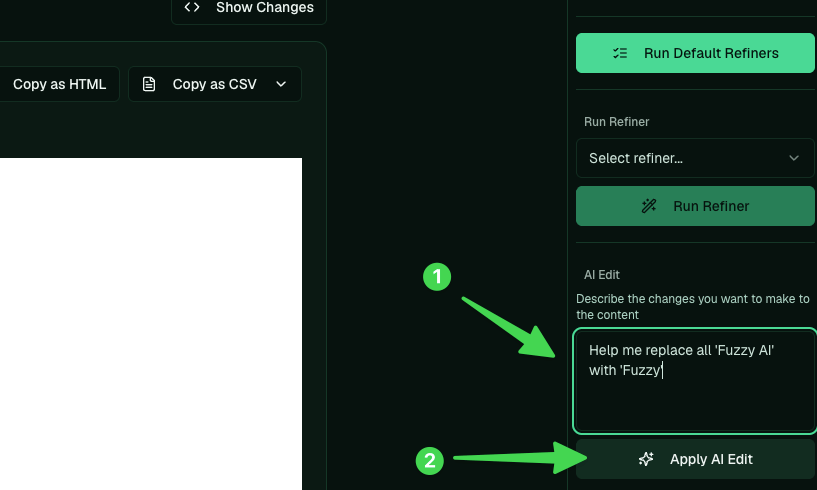Focus the AI Edit description text box
This screenshot has height=490, width=817.
click(695, 381)
